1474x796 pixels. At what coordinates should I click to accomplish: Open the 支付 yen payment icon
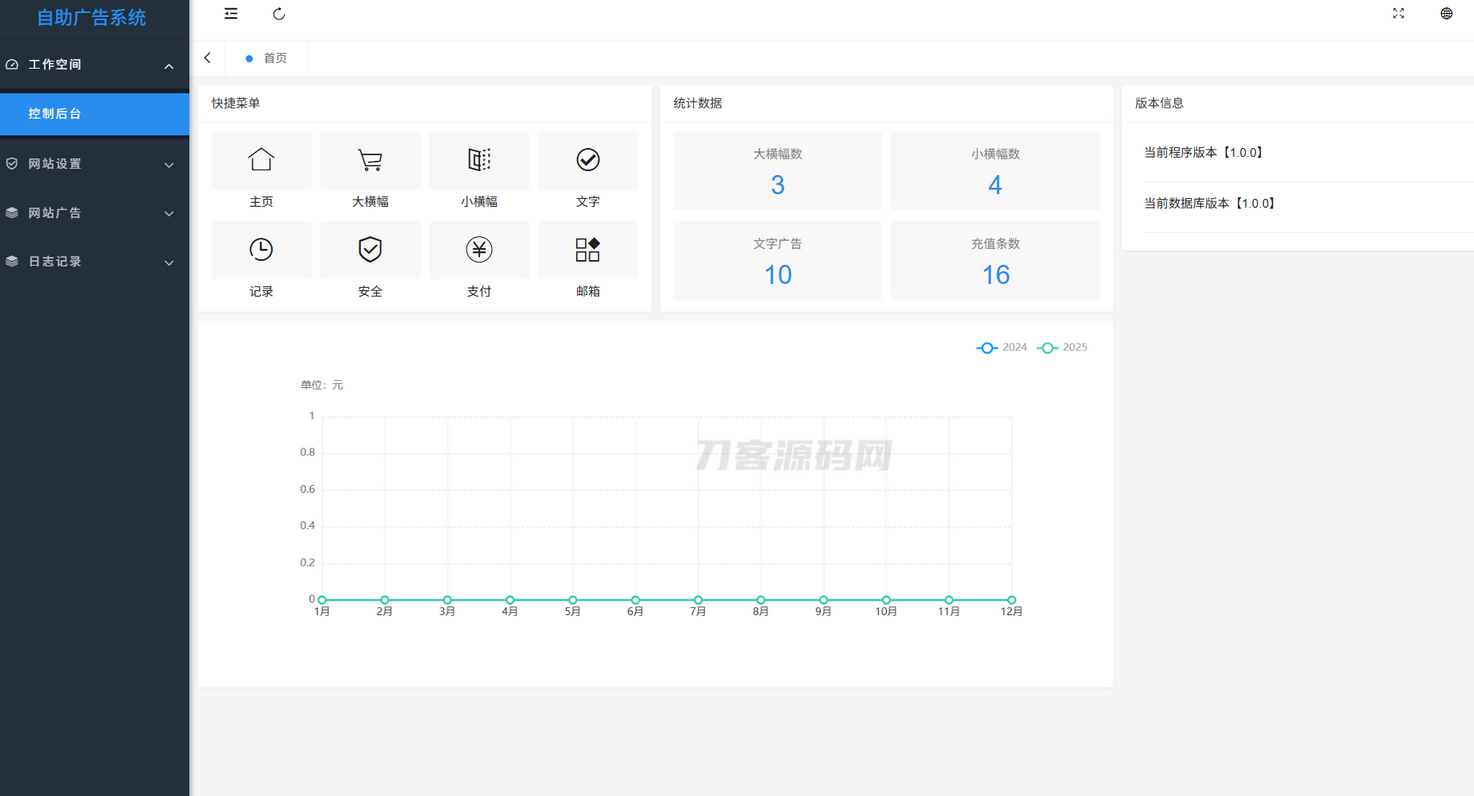(479, 250)
